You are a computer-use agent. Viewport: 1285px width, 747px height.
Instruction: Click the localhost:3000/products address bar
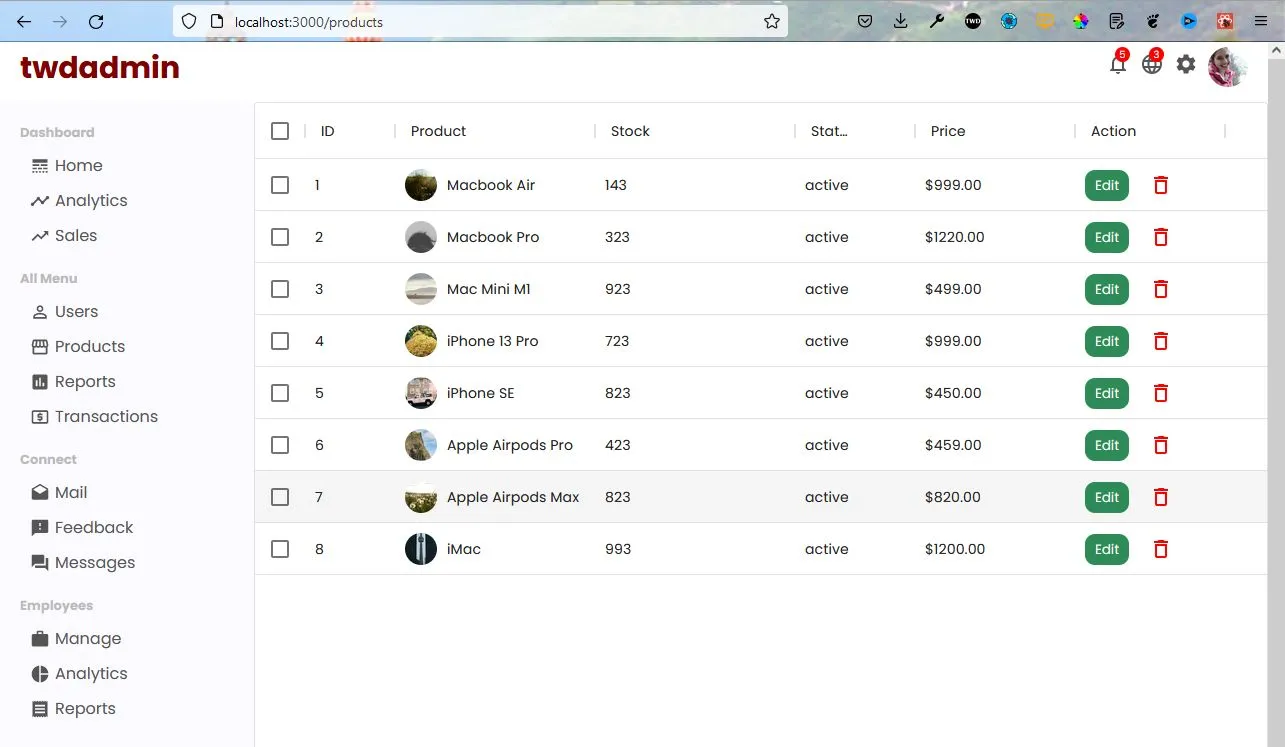click(x=480, y=21)
